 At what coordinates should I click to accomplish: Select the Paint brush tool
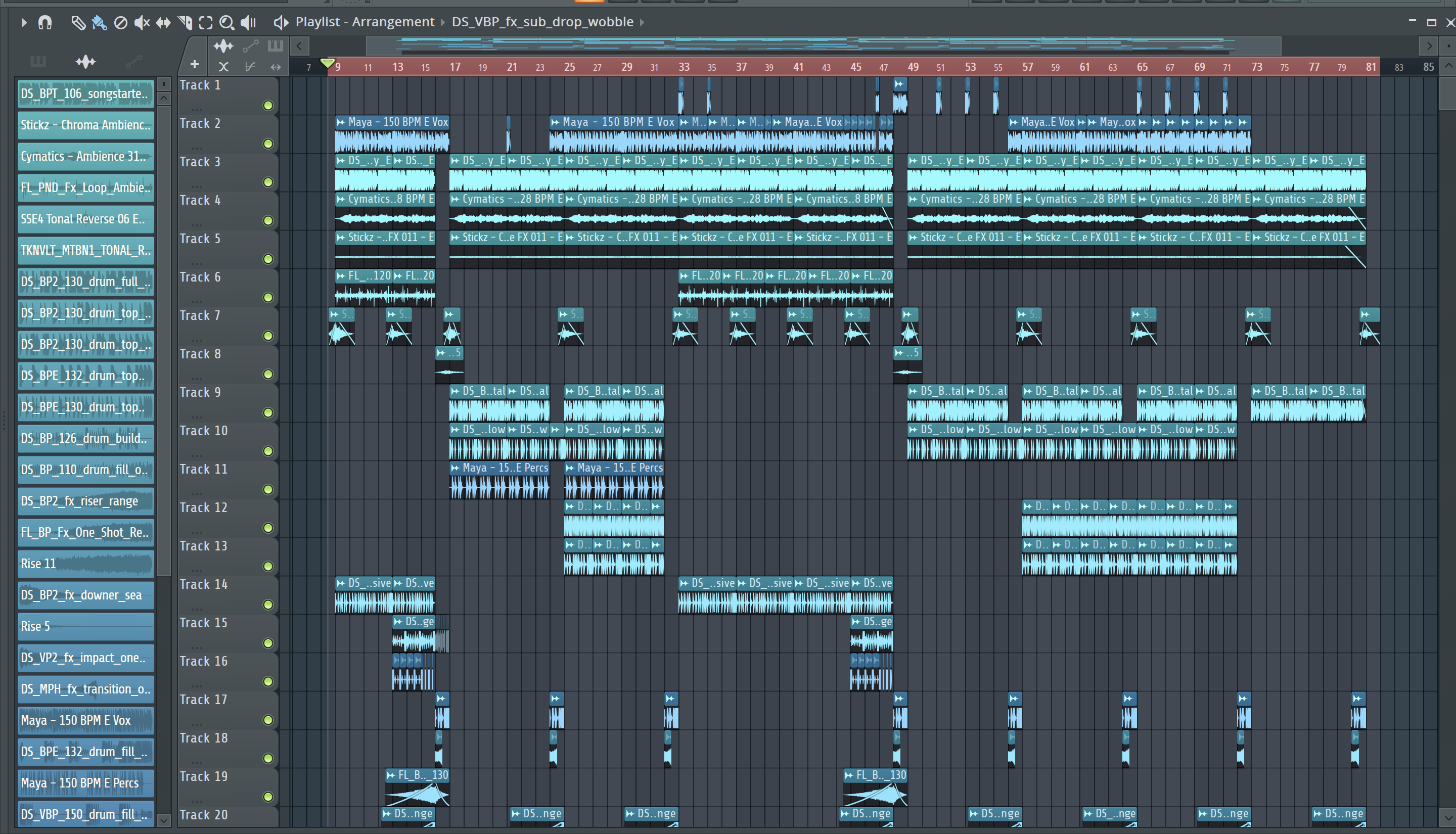99,23
